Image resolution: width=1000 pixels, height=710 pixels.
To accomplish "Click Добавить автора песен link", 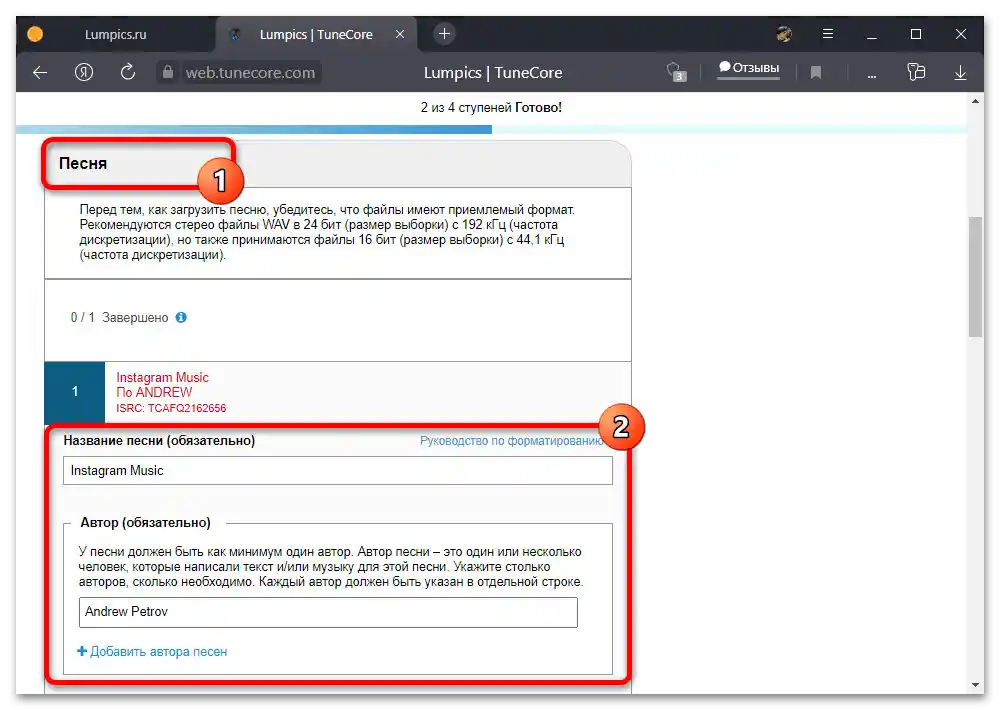I will tap(152, 651).
